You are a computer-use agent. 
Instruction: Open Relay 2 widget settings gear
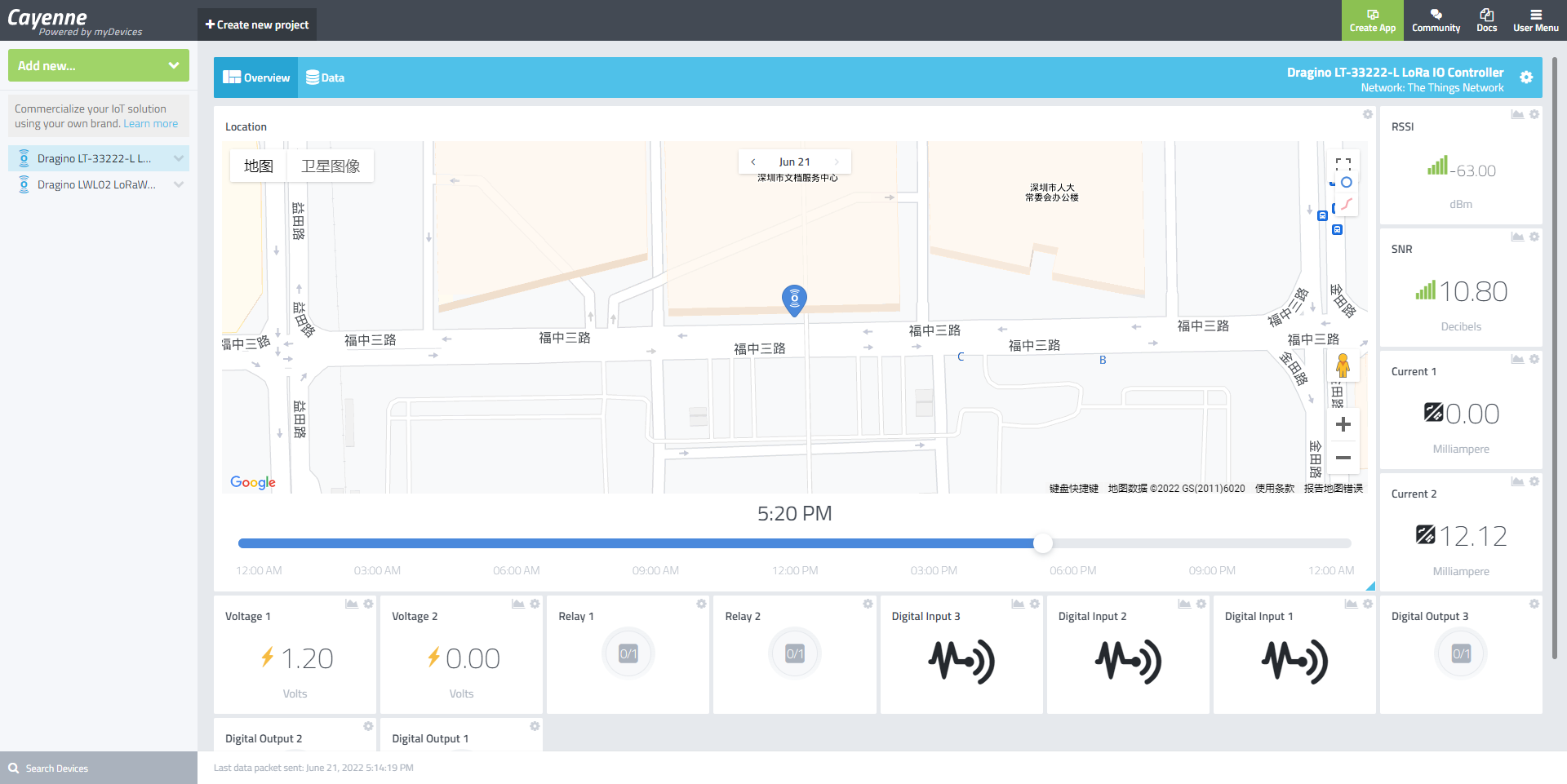tap(868, 604)
